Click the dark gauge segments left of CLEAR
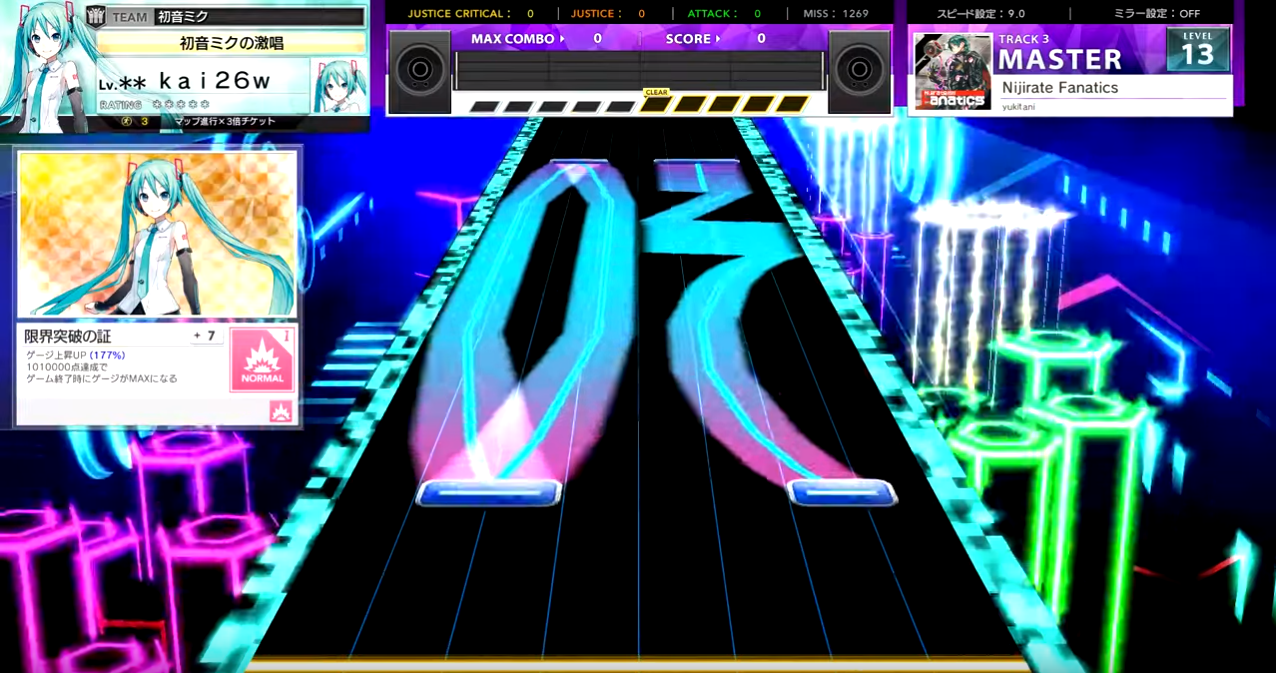This screenshot has height=673, width=1276. click(x=551, y=106)
